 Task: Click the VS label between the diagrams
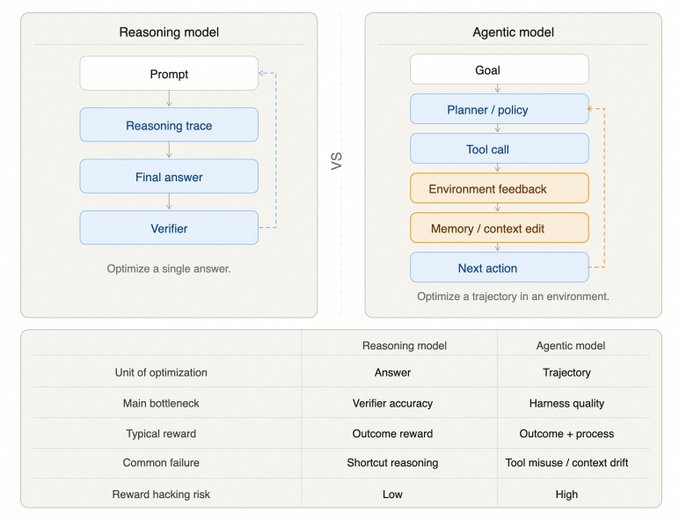[x=338, y=161]
